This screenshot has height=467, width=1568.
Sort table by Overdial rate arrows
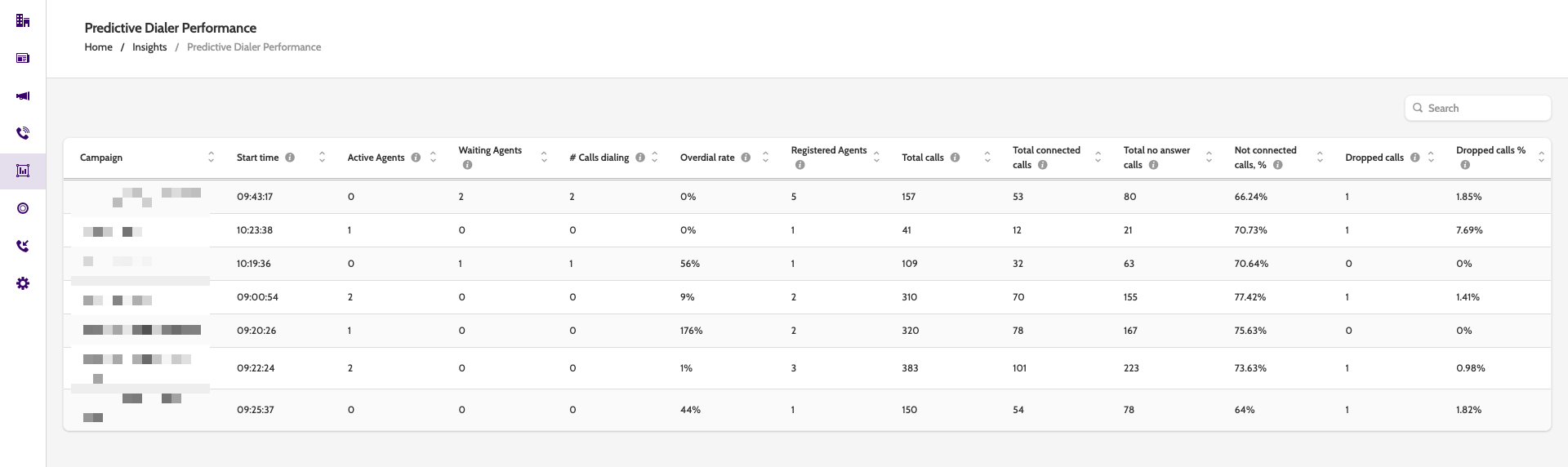(765, 157)
